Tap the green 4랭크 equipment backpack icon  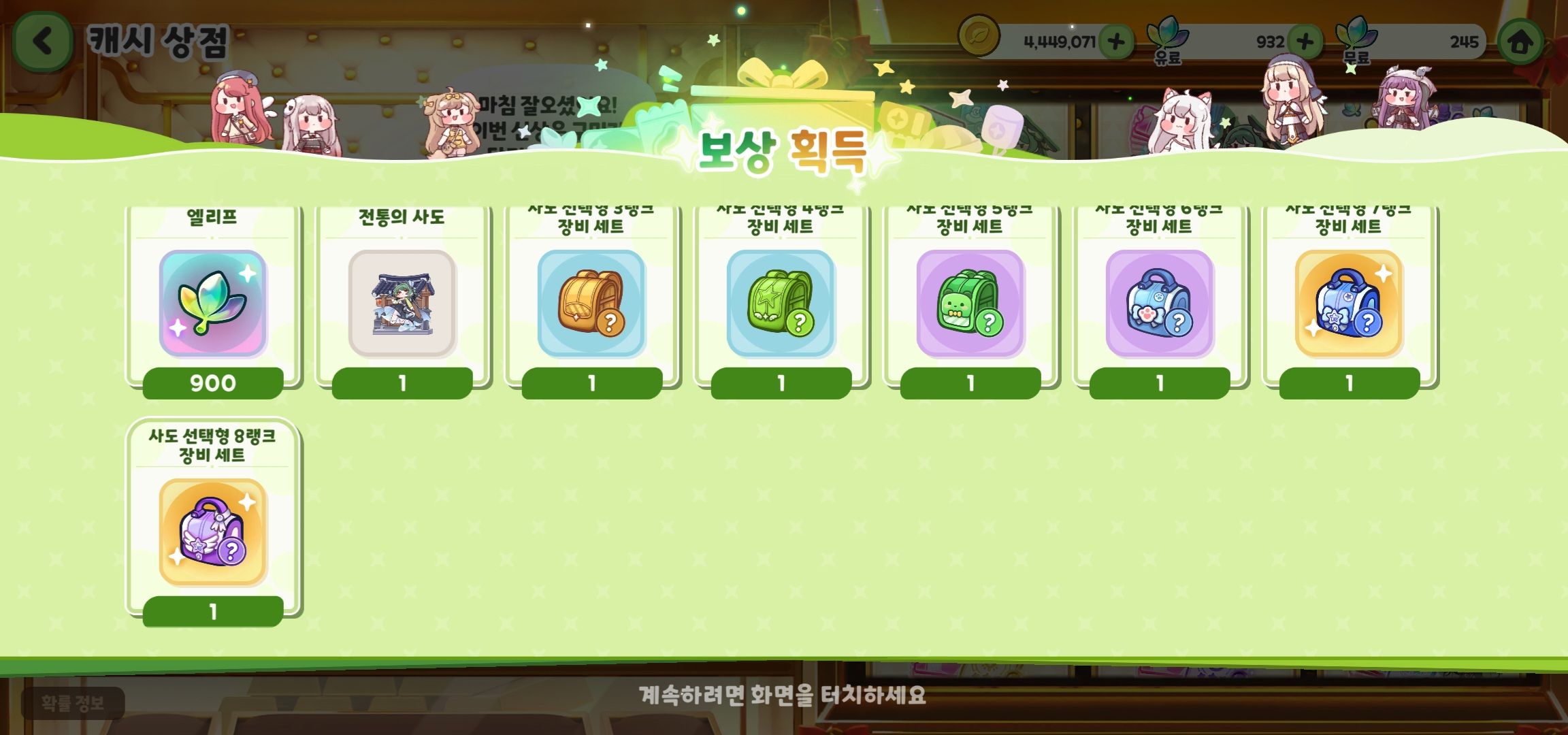781,303
